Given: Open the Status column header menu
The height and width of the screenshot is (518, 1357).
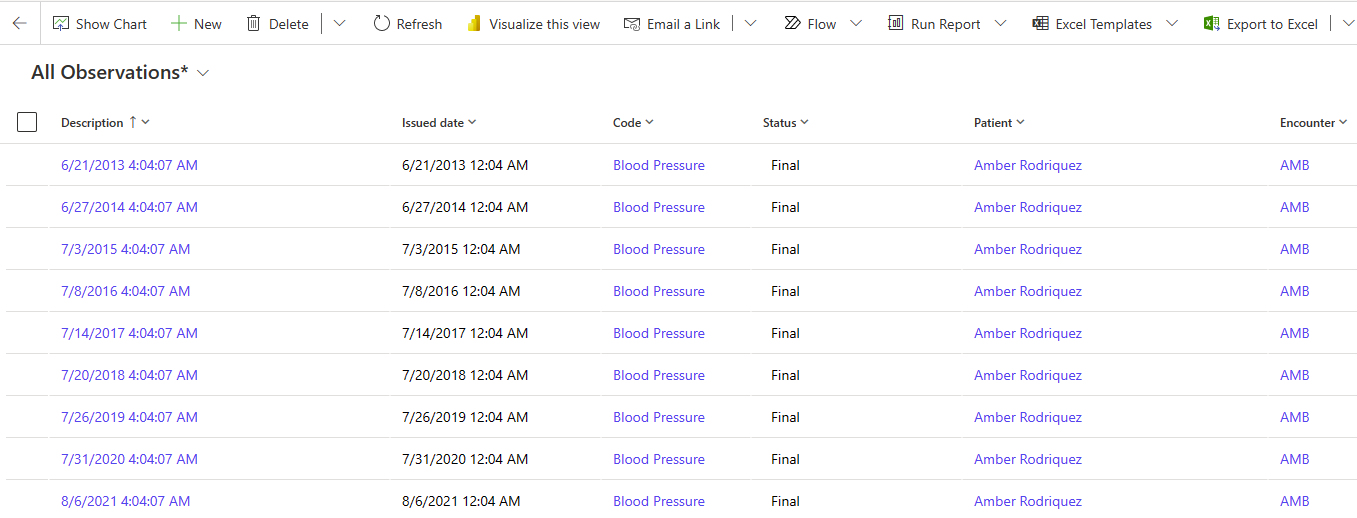Looking at the screenshot, I should [785, 123].
